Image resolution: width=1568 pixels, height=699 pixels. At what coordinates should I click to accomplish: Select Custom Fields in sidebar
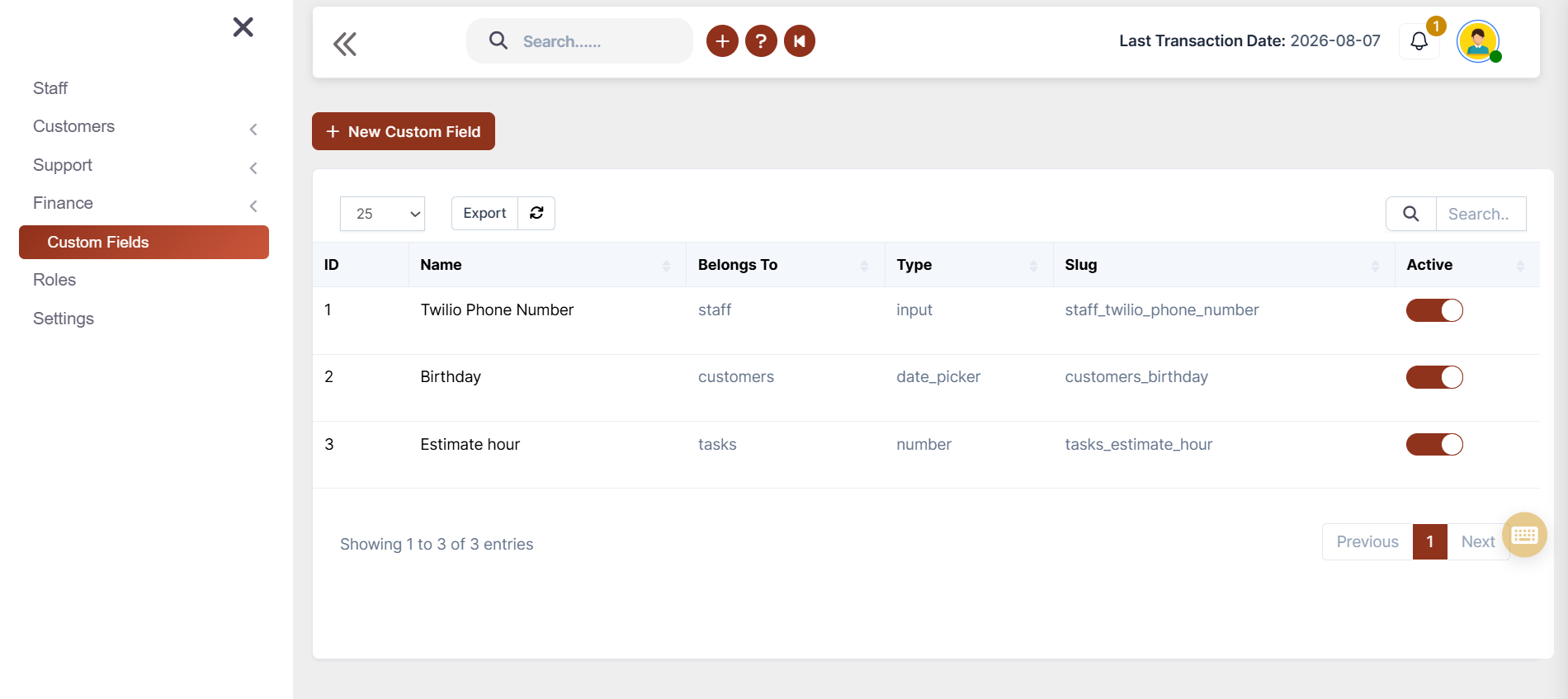[144, 242]
